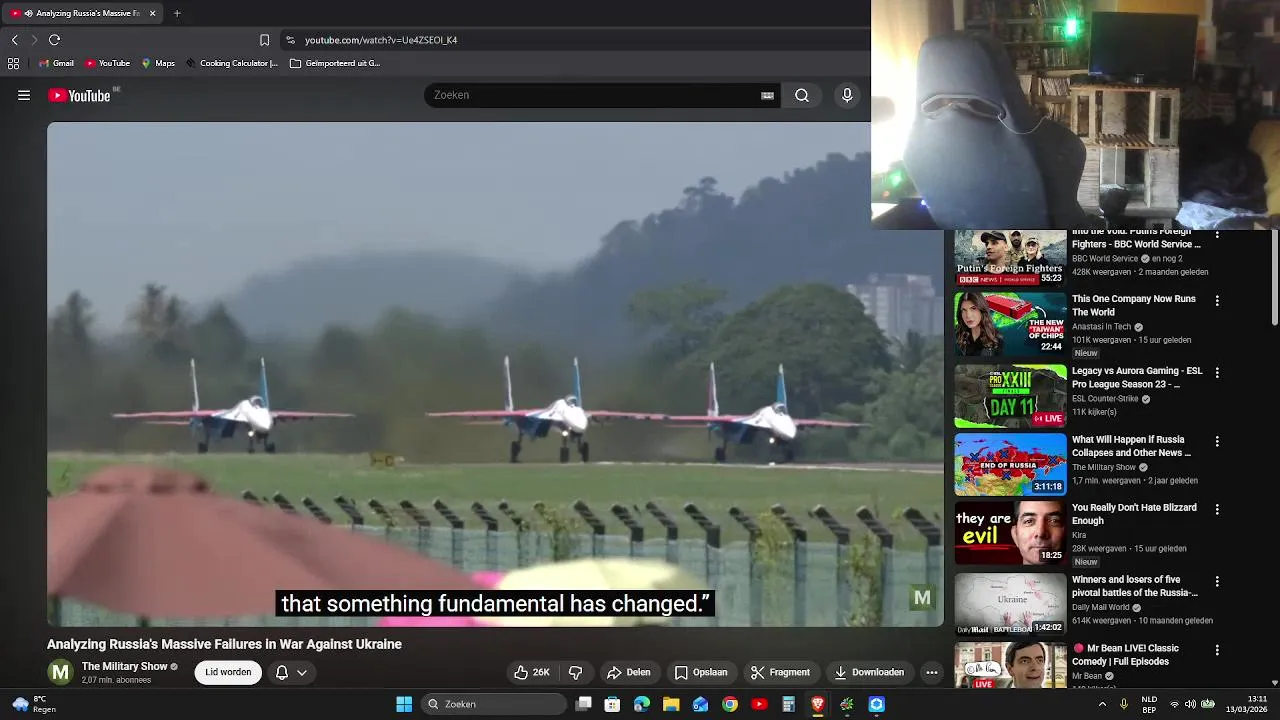The width and height of the screenshot is (1280, 720).
Task: Click the 'Downloaden' button
Action: point(869,672)
